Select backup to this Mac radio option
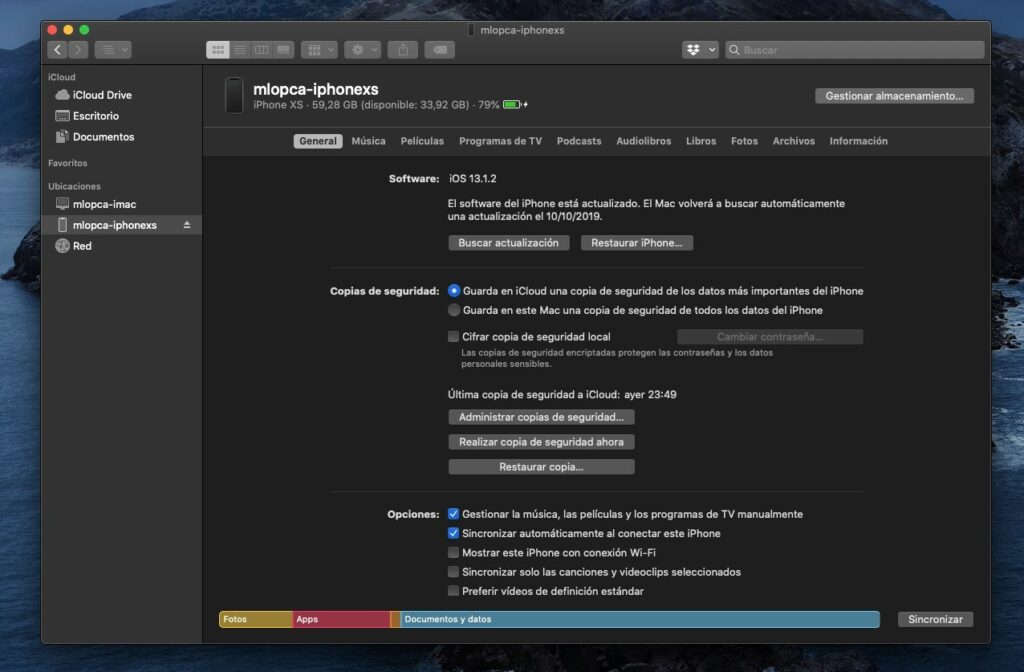1024x672 pixels. click(454, 310)
